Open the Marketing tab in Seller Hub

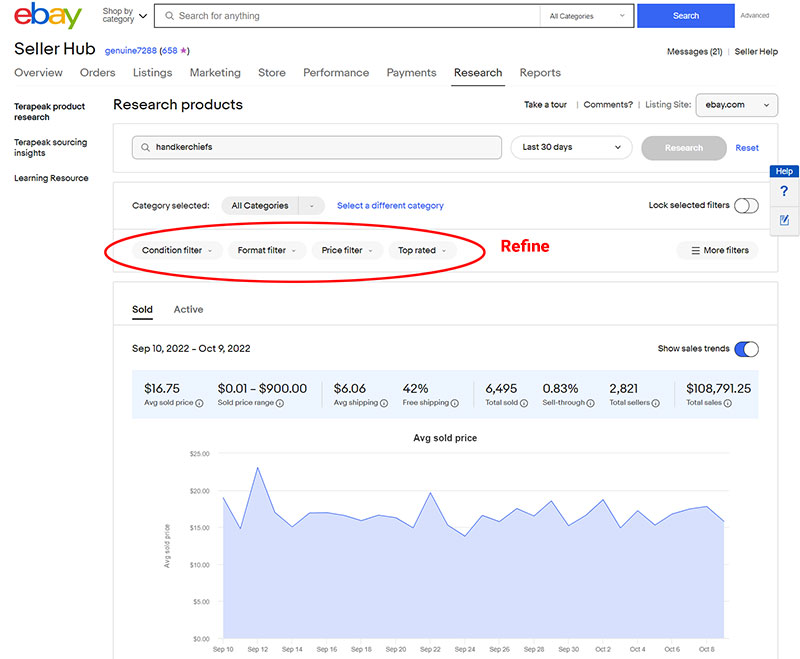215,73
